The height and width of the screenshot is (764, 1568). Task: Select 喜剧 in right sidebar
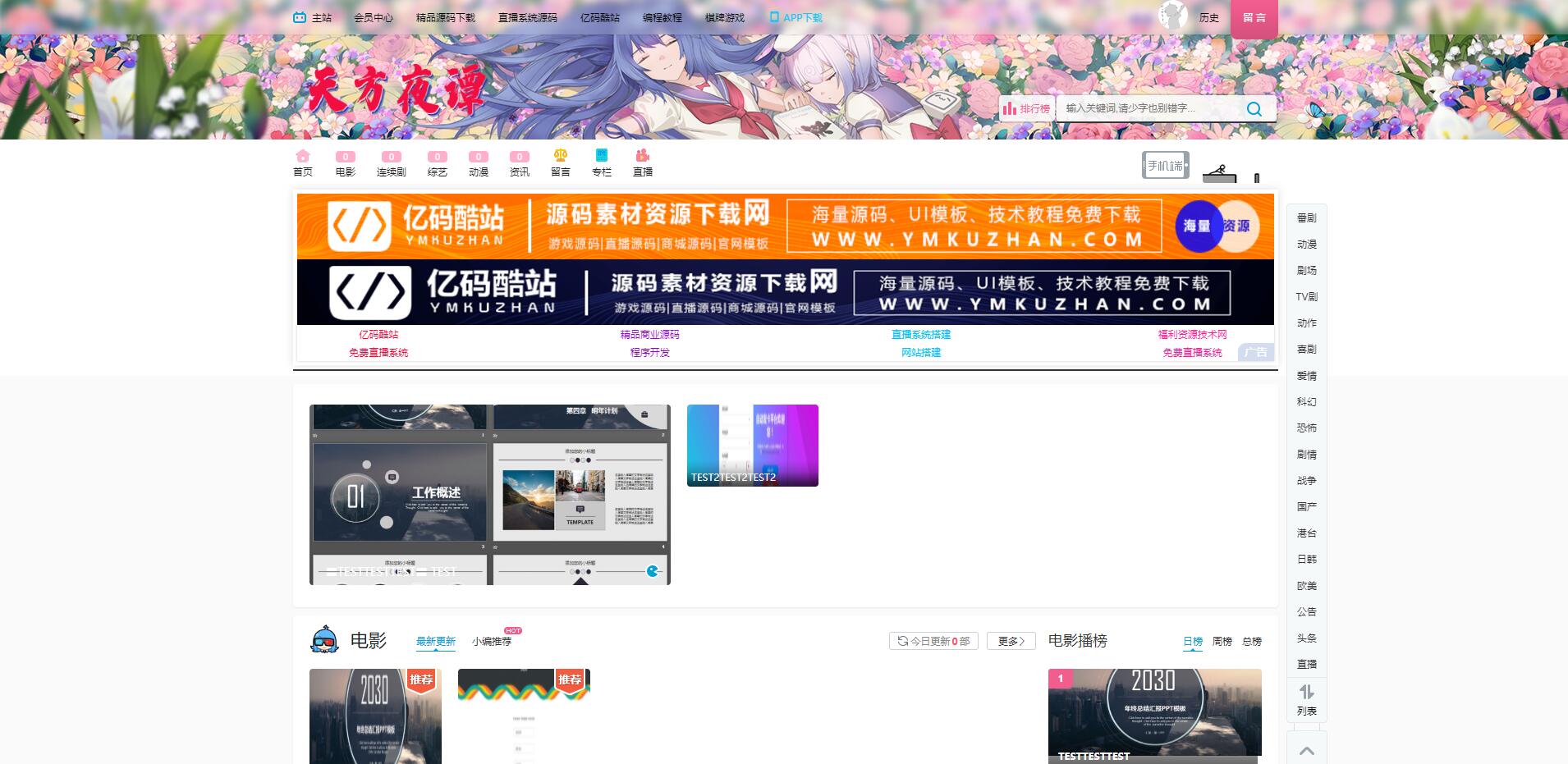(1307, 349)
